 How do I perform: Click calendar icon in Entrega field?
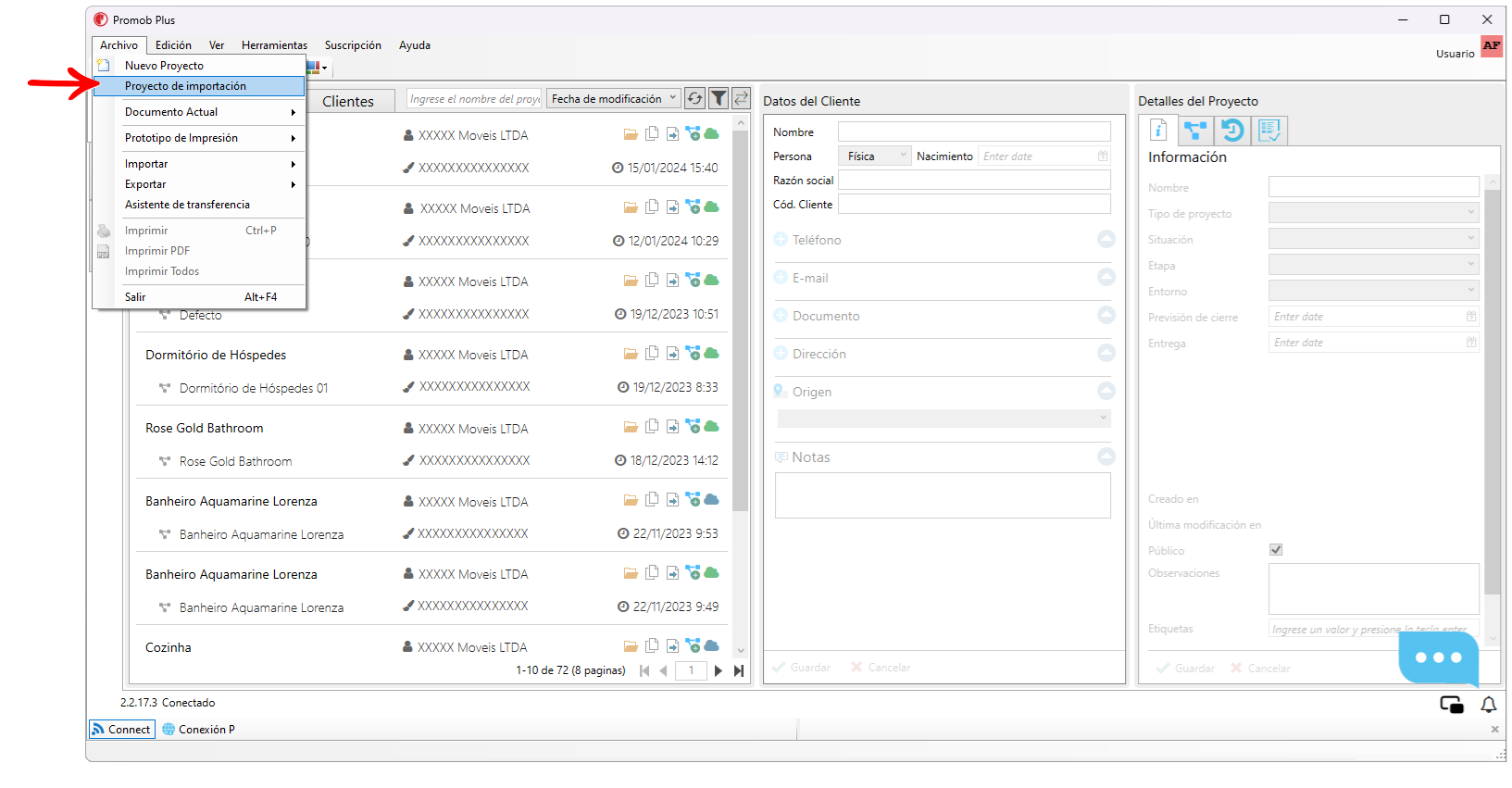pyautogui.click(x=1471, y=343)
